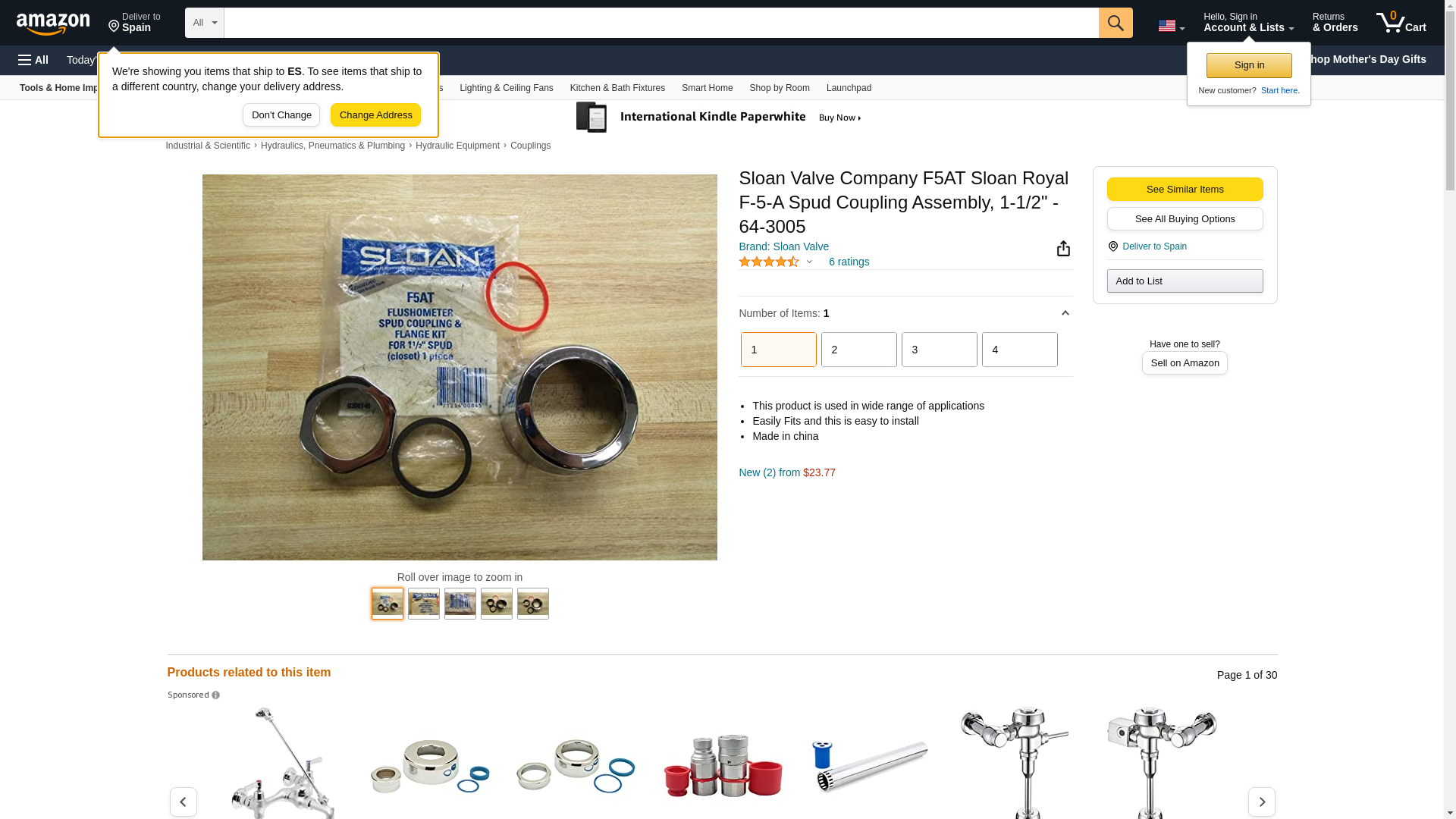This screenshot has height=819, width=1456.
Task: Click the See Similar Items button
Action: coord(1185,190)
